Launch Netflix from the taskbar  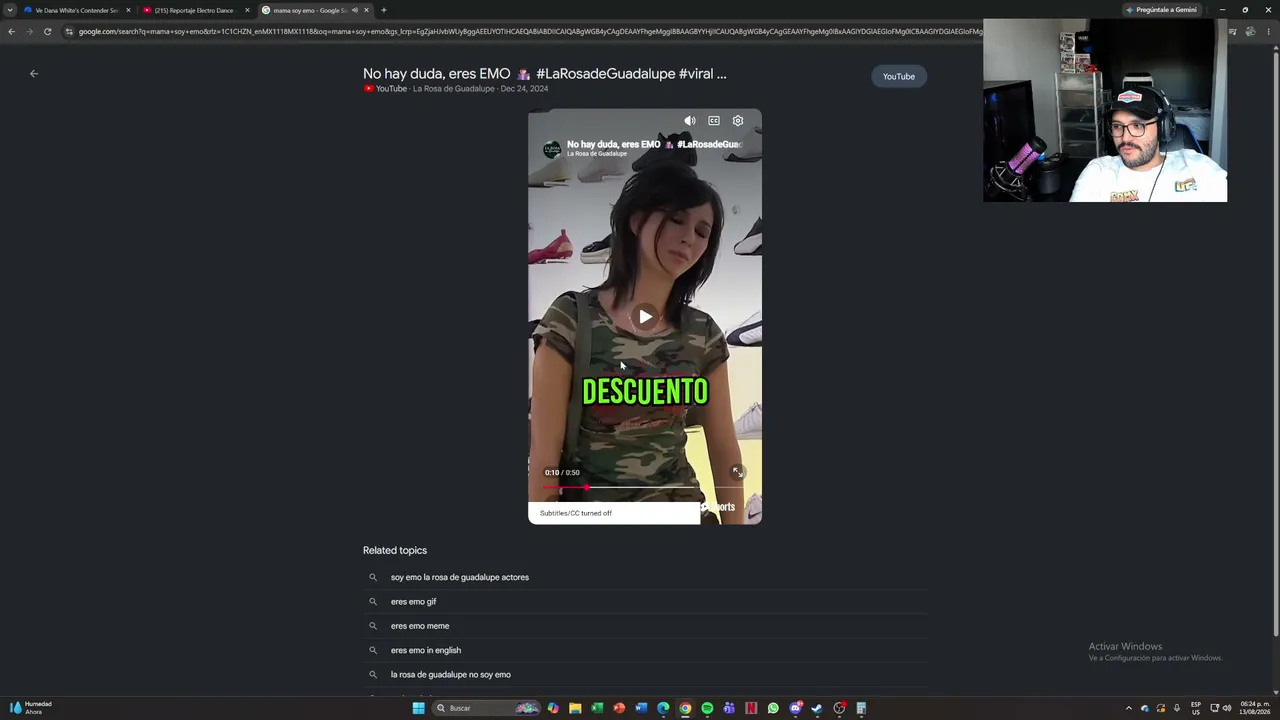751,708
